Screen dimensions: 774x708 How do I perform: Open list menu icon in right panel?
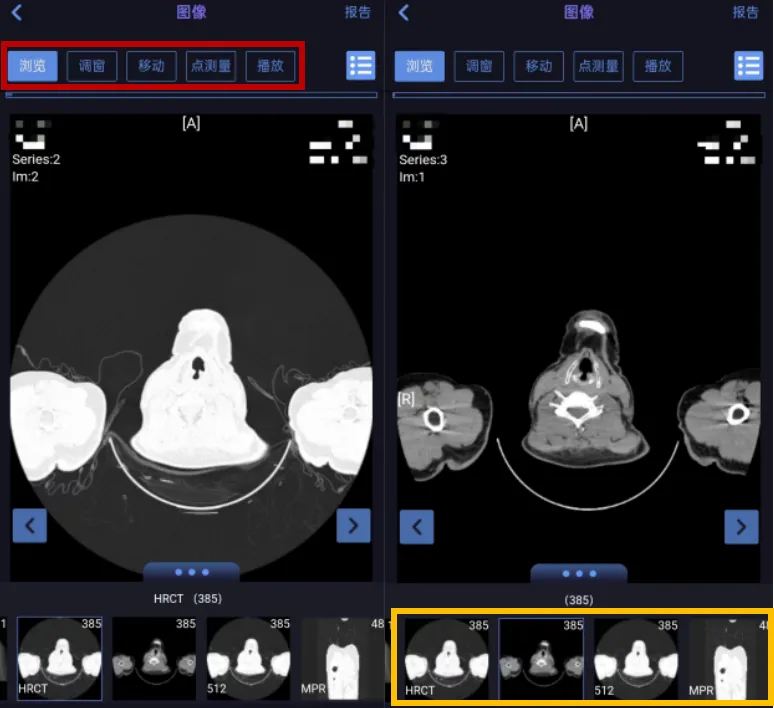pos(748,66)
